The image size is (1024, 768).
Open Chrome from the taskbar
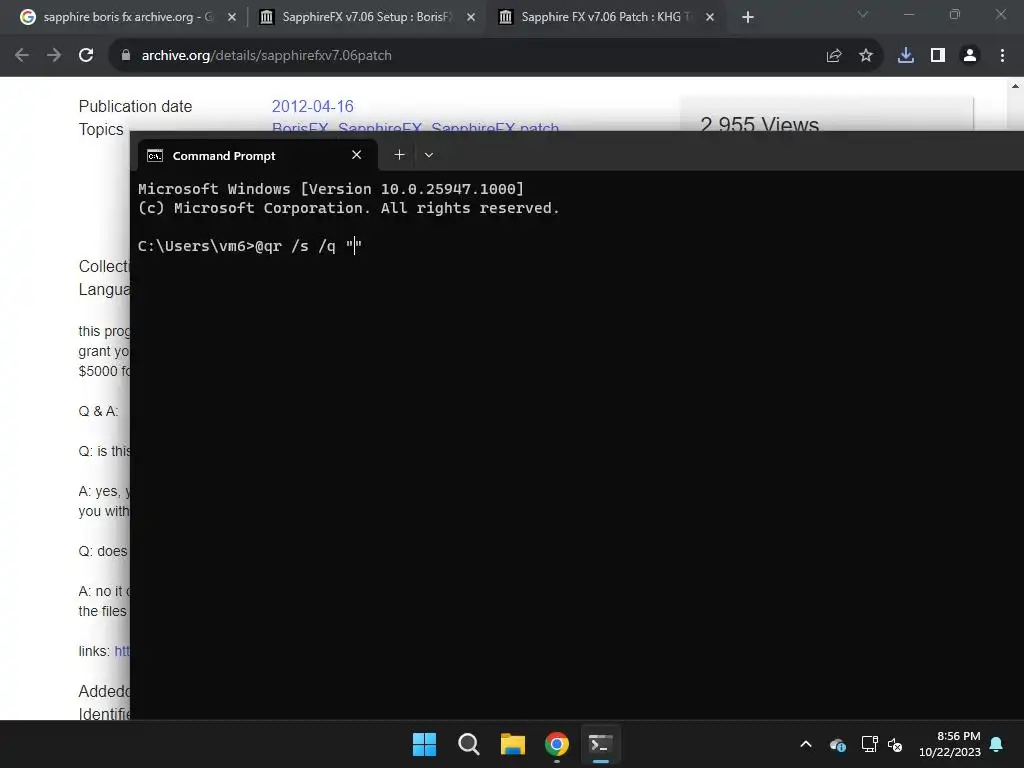click(x=556, y=744)
